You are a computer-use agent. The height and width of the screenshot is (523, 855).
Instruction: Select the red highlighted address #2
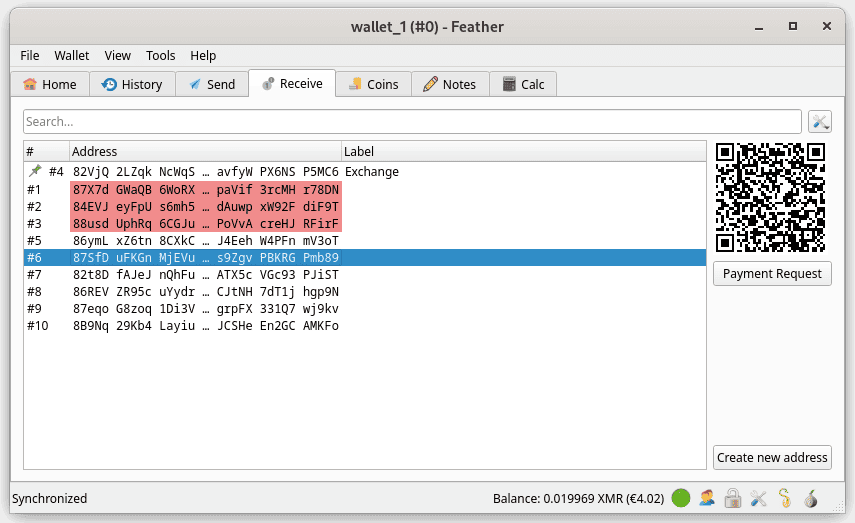(x=205, y=207)
